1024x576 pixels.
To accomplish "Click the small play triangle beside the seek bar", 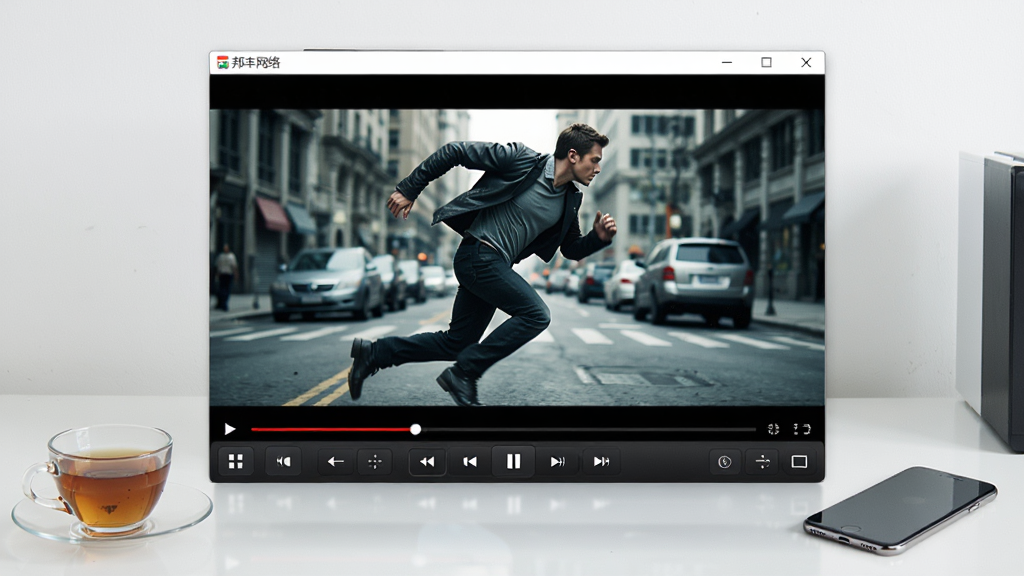I will [230, 429].
